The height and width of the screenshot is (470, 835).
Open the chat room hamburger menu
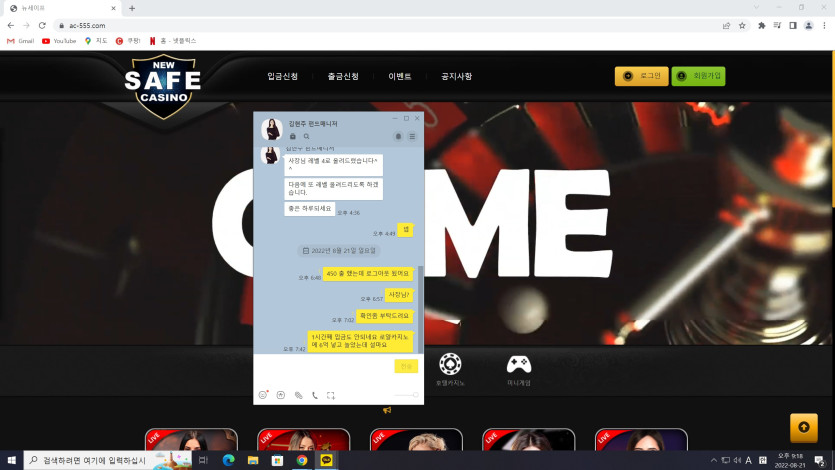pos(412,136)
